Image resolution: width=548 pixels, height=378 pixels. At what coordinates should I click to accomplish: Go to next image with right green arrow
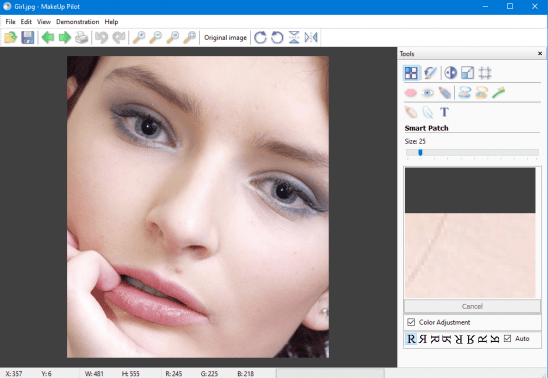pos(65,37)
